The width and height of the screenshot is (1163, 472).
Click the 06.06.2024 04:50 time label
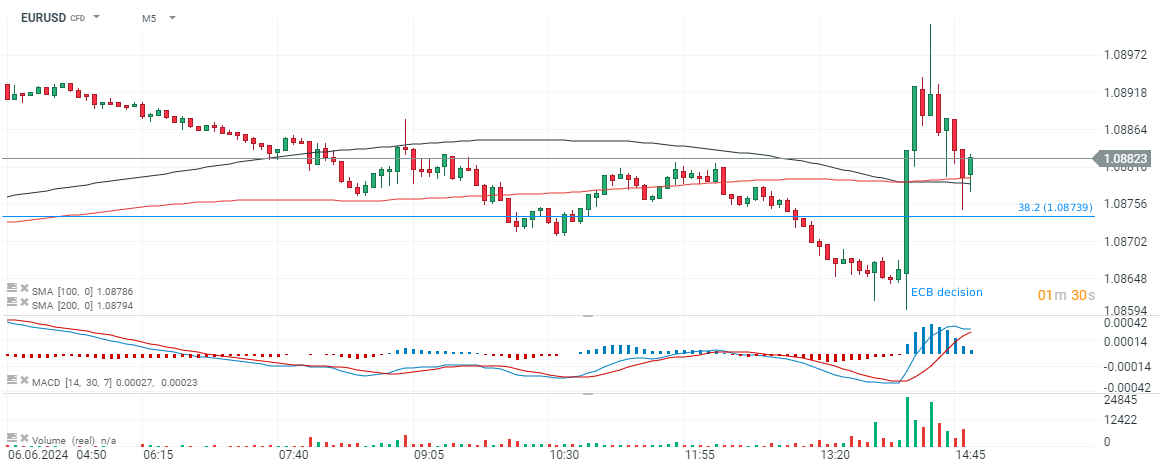56,453
